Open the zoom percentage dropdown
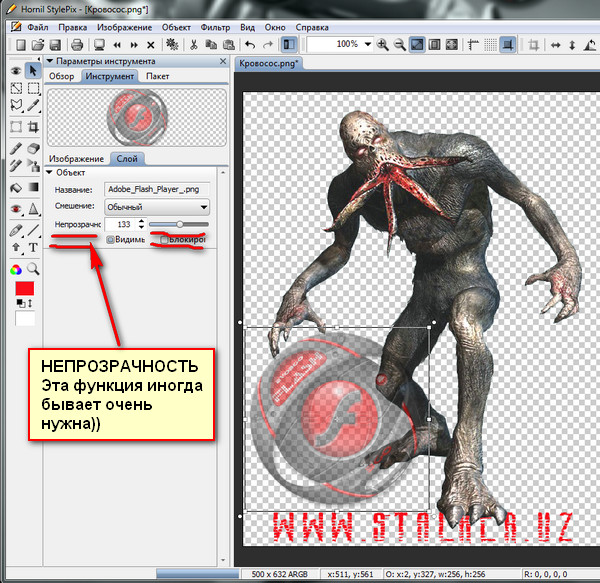The width and height of the screenshot is (600, 583). pyautogui.click(x=368, y=45)
